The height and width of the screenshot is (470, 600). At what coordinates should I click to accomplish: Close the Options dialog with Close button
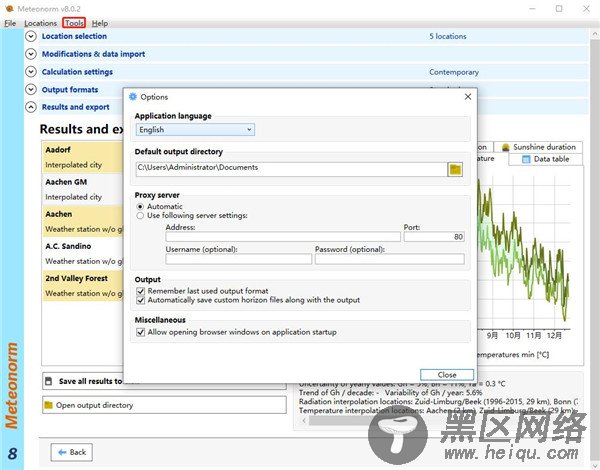tap(447, 375)
